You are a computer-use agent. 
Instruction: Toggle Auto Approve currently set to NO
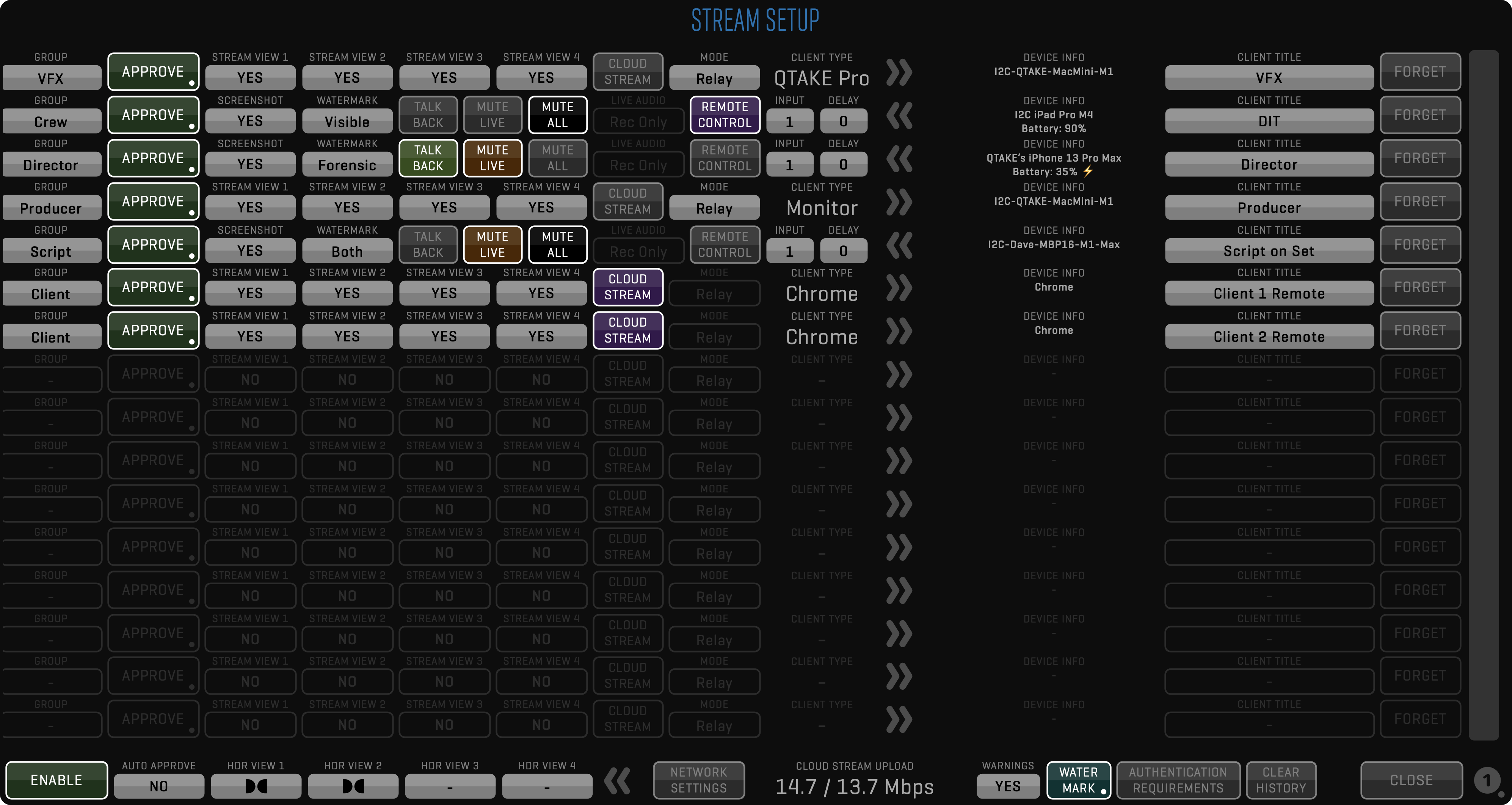pos(158,786)
